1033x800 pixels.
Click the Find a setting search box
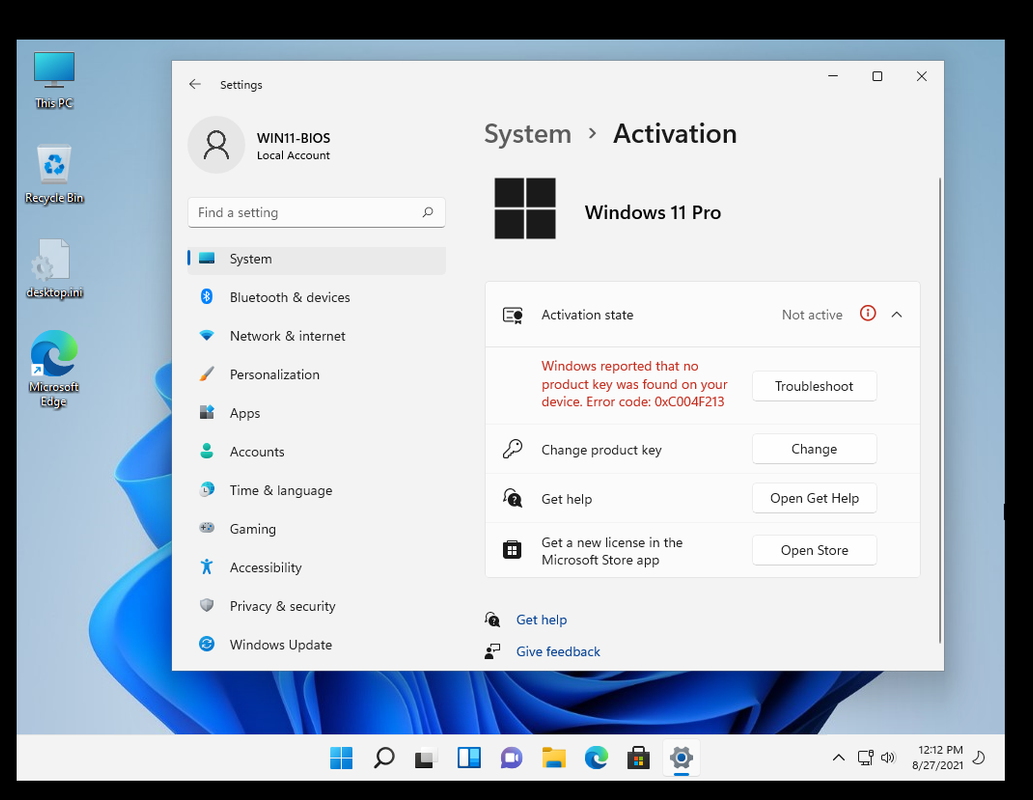pos(317,212)
